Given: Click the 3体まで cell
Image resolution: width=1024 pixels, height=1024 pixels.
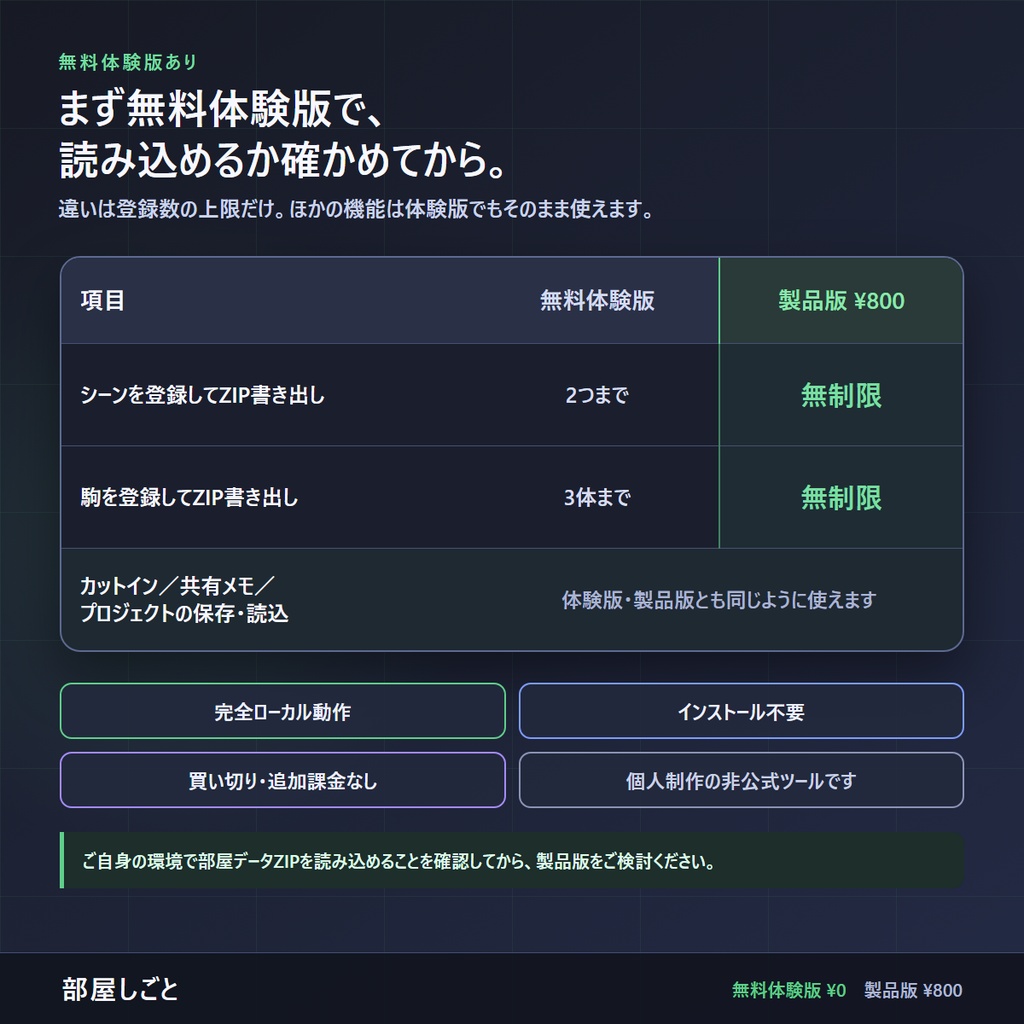Looking at the screenshot, I should tap(597, 498).
